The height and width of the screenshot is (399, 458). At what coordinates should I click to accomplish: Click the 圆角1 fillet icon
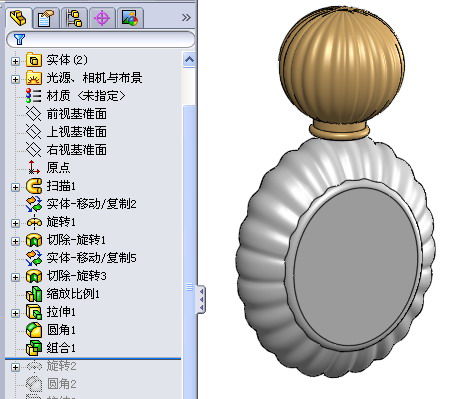(x=34, y=330)
